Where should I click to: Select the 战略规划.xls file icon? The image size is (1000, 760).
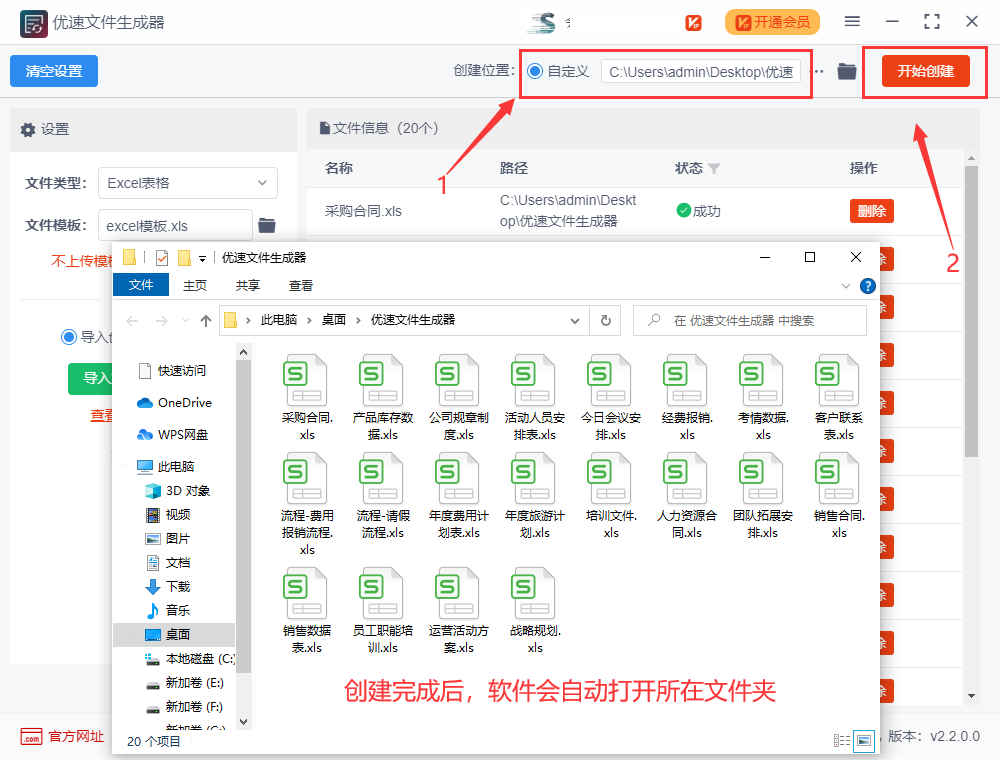click(x=534, y=594)
